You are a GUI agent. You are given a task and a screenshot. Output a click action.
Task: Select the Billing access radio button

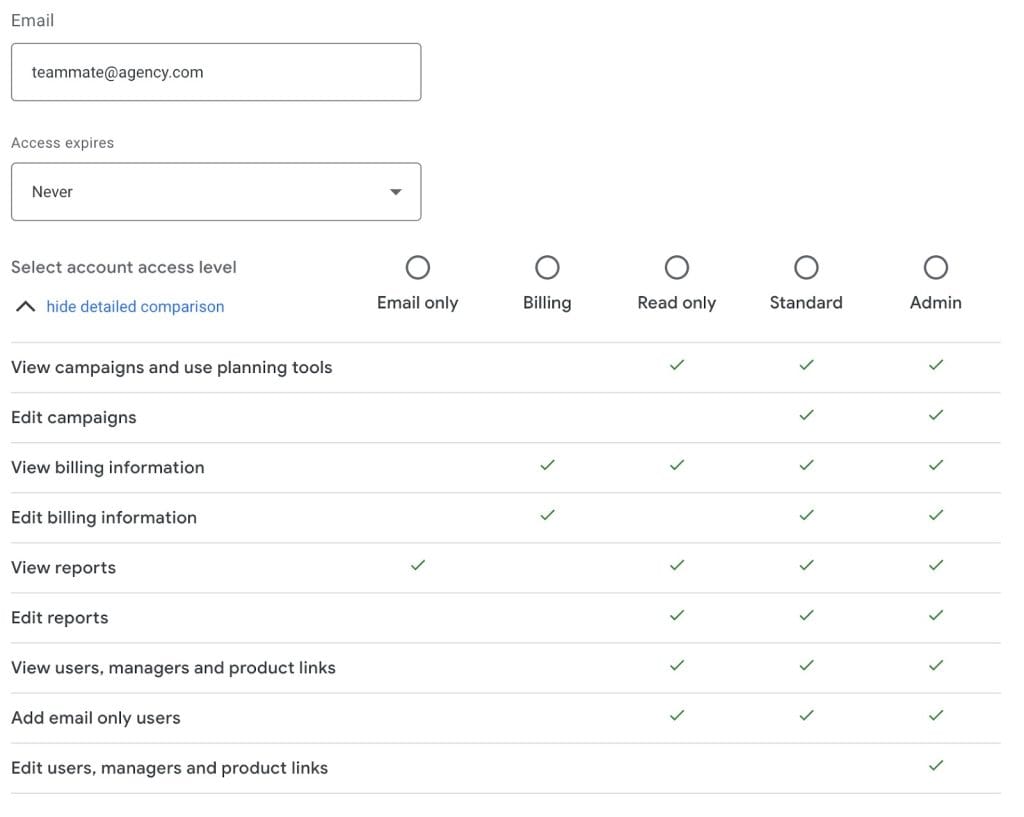click(x=547, y=267)
